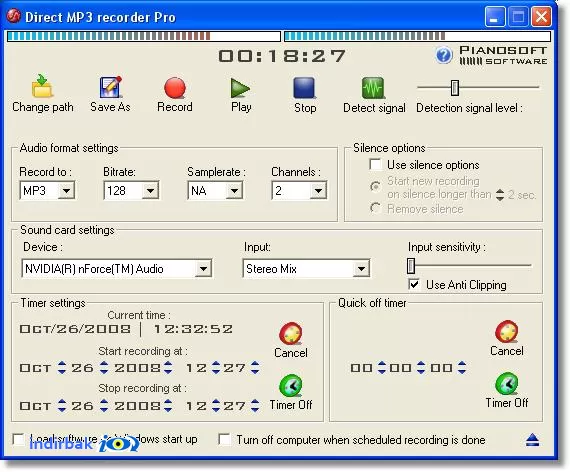The height and width of the screenshot is (472, 570).
Task: Click the 00:18:27 elapsed time display
Action: point(282,56)
